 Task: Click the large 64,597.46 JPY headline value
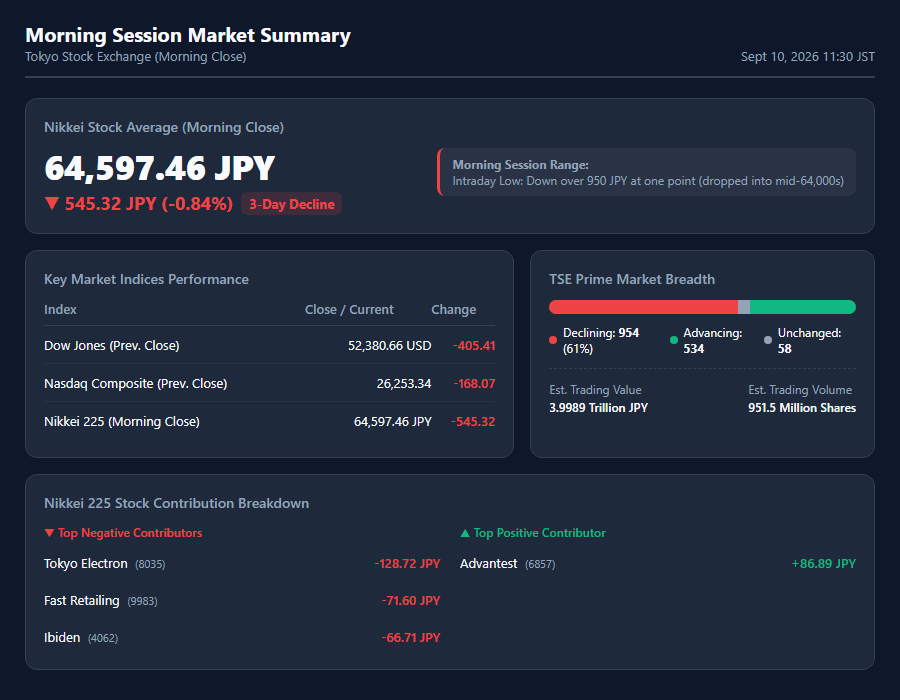[160, 168]
